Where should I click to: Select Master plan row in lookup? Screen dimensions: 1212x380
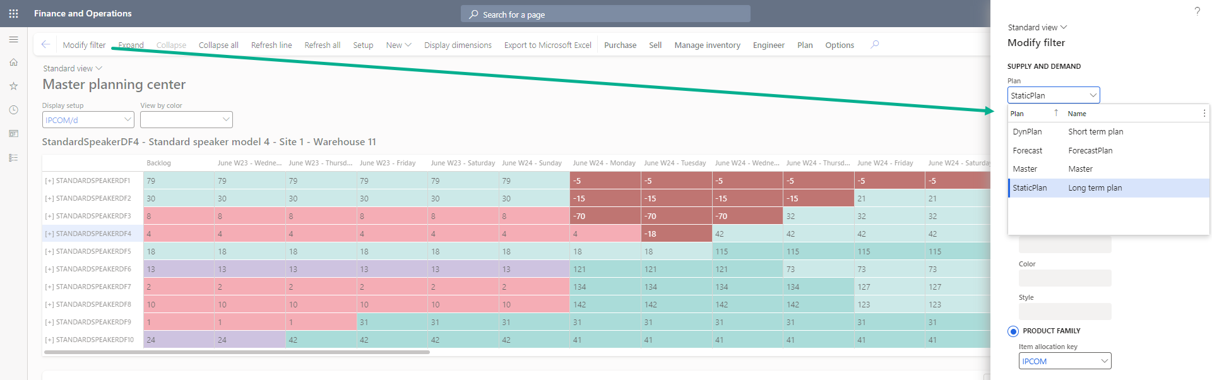pyautogui.click(x=1108, y=169)
